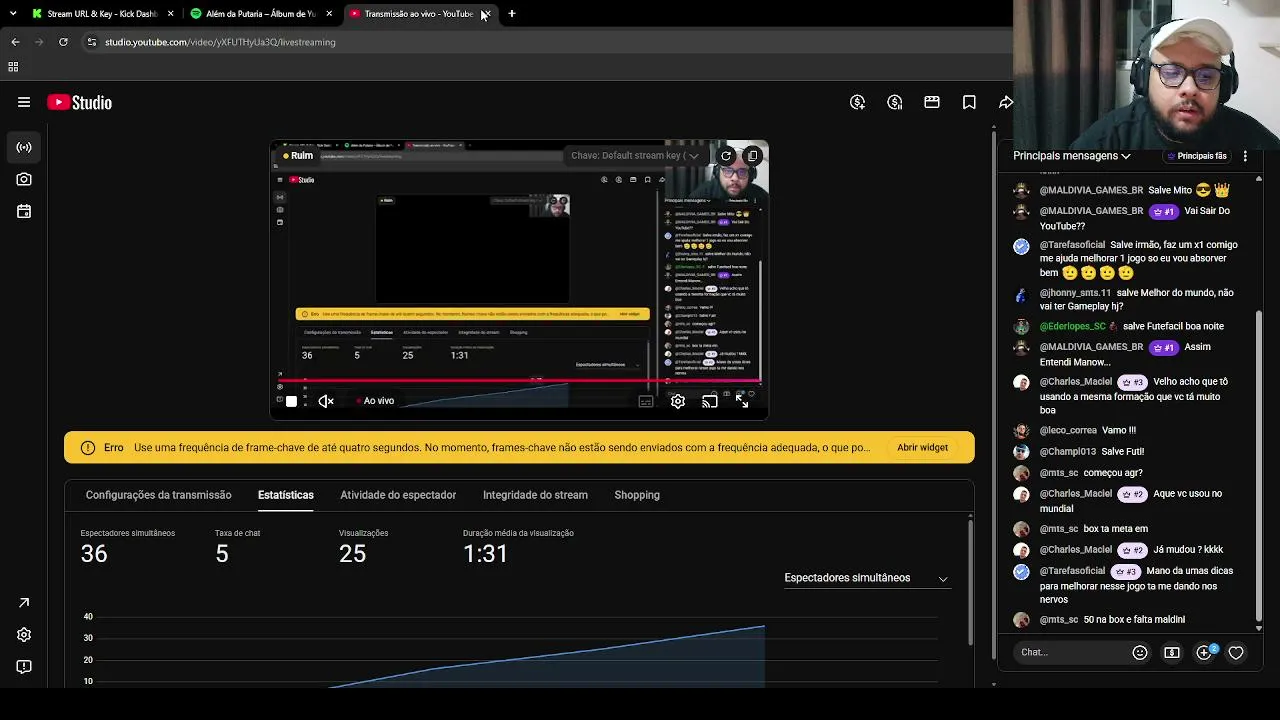
Task: Click the browser address bar URL
Action: (220, 42)
